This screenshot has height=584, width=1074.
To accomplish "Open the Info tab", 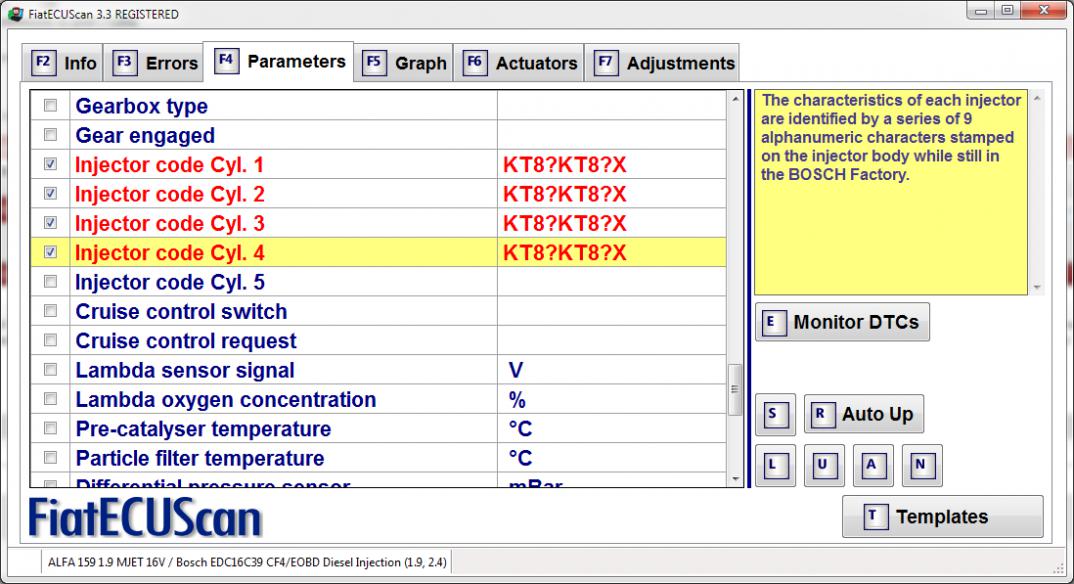I will pyautogui.click(x=62, y=63).
